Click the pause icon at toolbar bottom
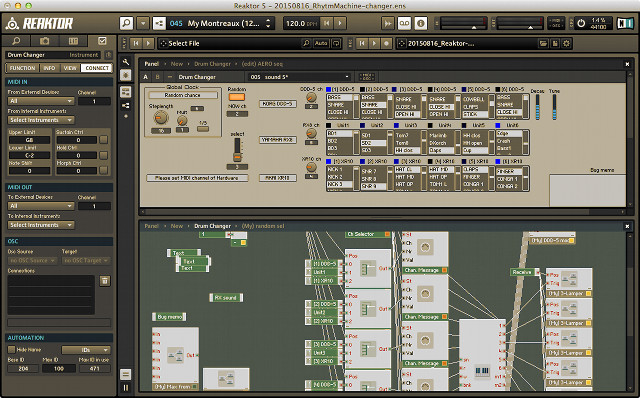This screenshot has width=640, height=398. coord(126,387)
